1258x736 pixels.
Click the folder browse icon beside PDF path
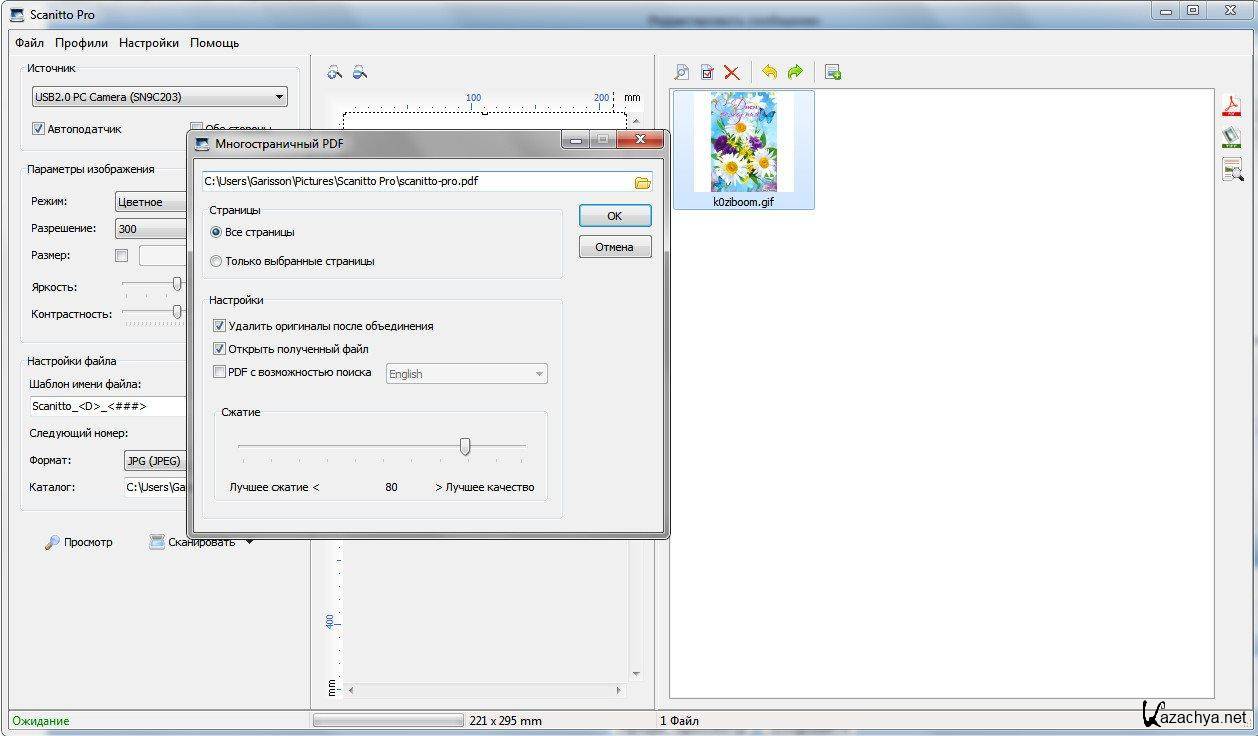click(x=642, y=182)
